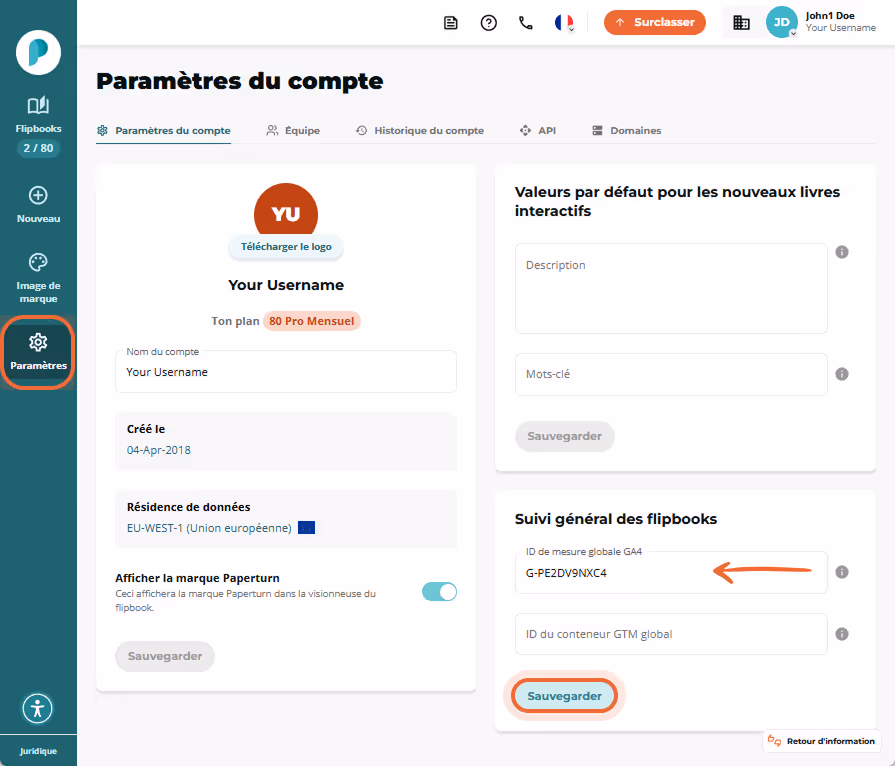Open the Juridique legal link

coord(38,751)
